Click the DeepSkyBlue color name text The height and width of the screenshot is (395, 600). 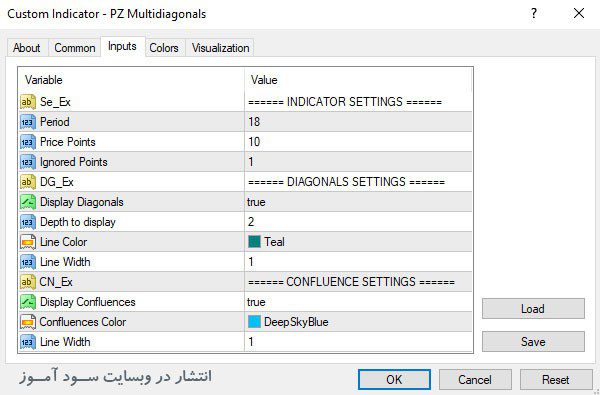pyautogui.click(x=296, y=322)
